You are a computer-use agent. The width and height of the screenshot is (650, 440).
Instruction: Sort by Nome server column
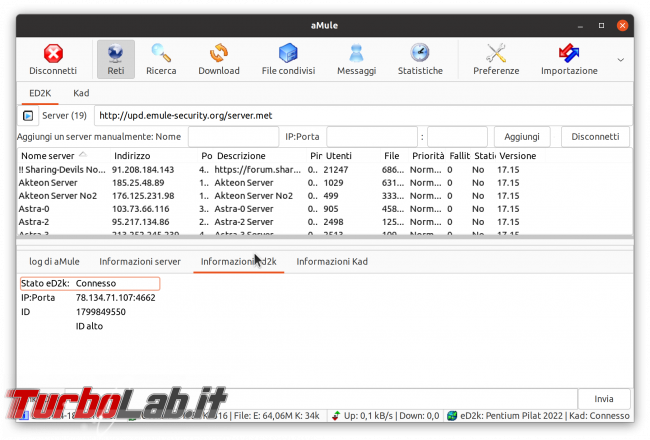[x=64, y=156]
